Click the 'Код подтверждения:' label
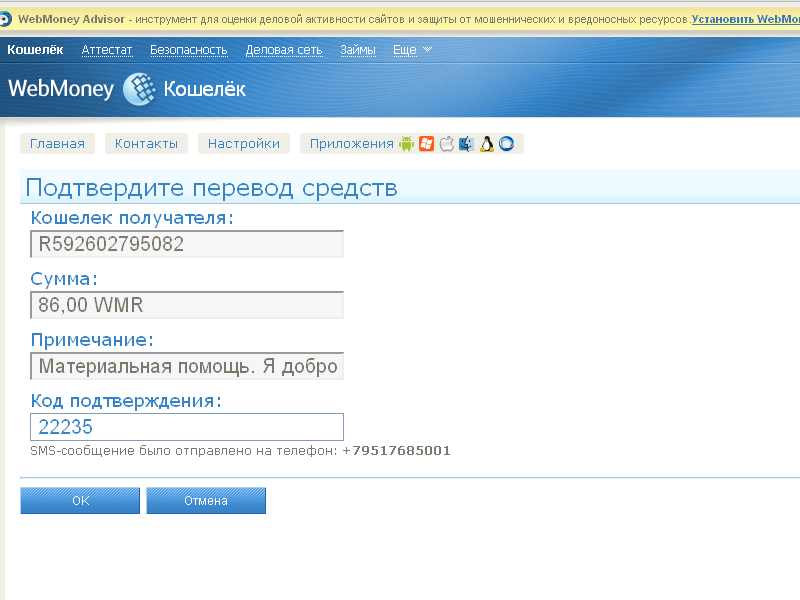 126,401
